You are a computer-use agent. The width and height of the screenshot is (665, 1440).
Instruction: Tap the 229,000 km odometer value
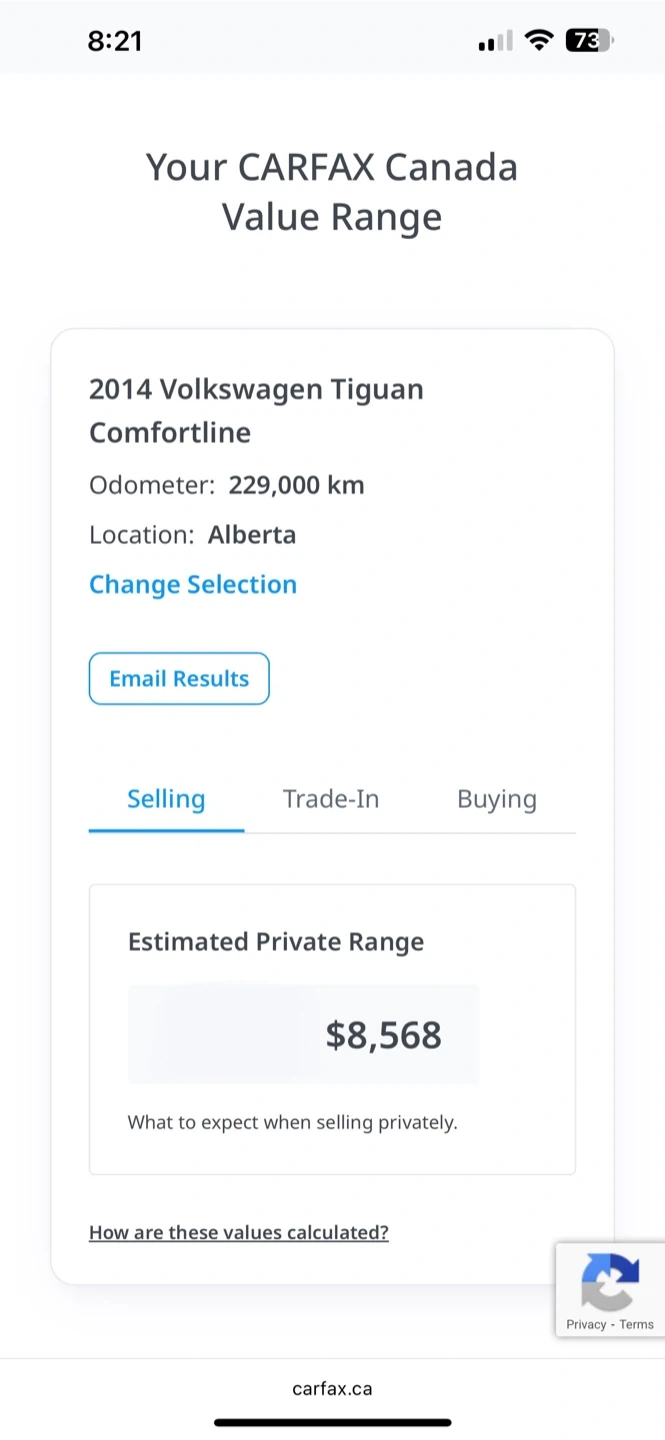pos(296,486)
